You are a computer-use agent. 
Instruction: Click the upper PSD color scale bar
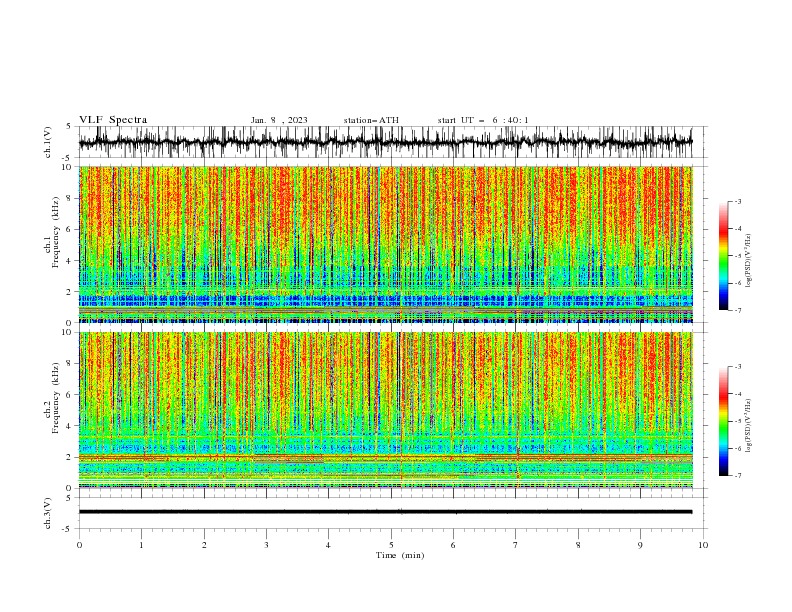pyautogui.click(x=723, y=256)
